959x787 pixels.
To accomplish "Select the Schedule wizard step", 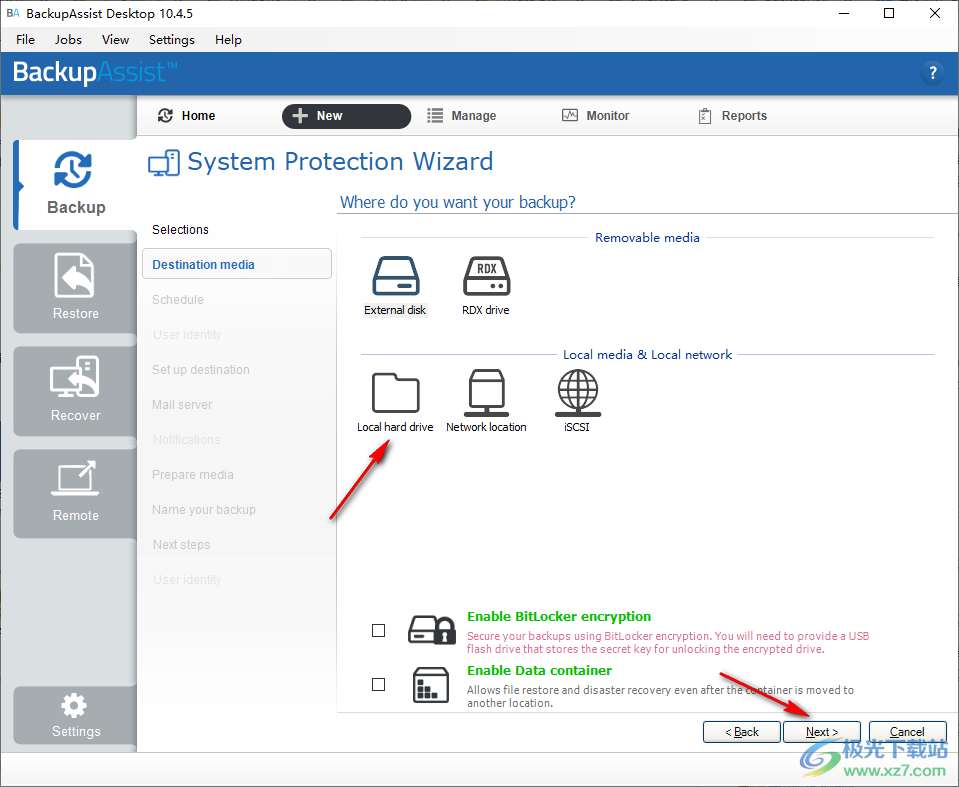I will [178, 300].
